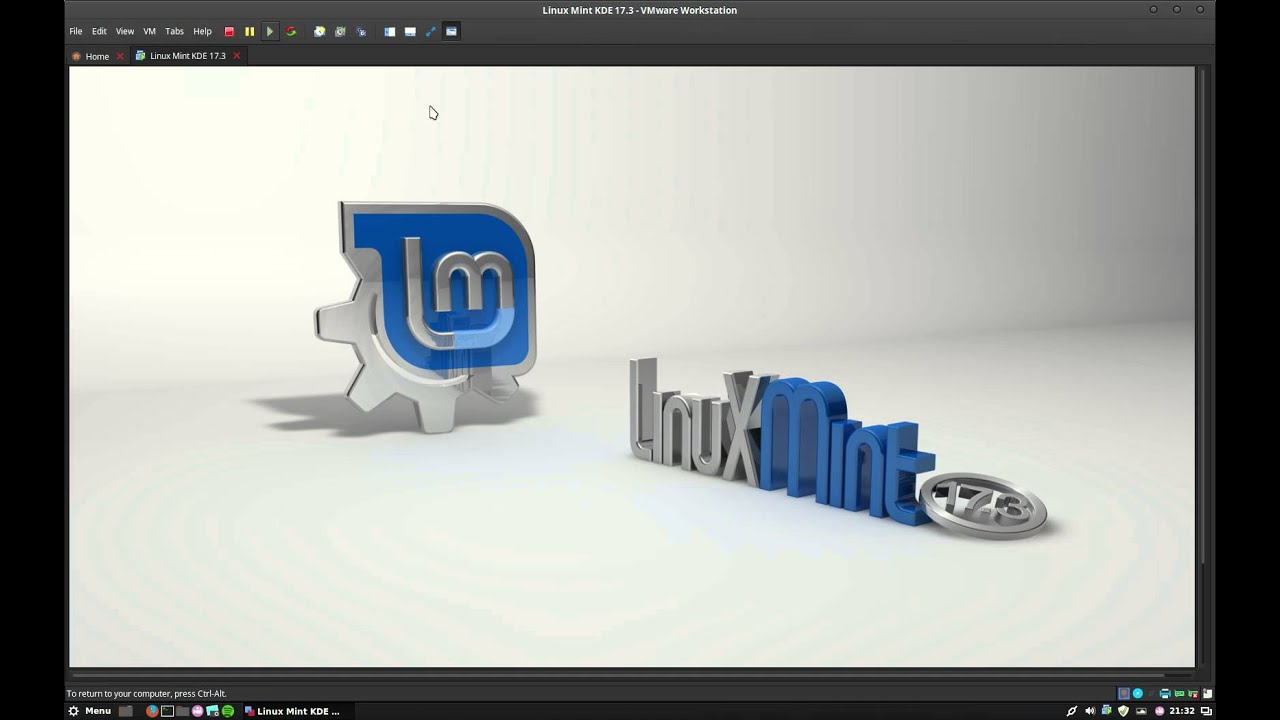Click the CD/DVD drive status icon
1280x720 pixels.
click(x=1138, y=693)
